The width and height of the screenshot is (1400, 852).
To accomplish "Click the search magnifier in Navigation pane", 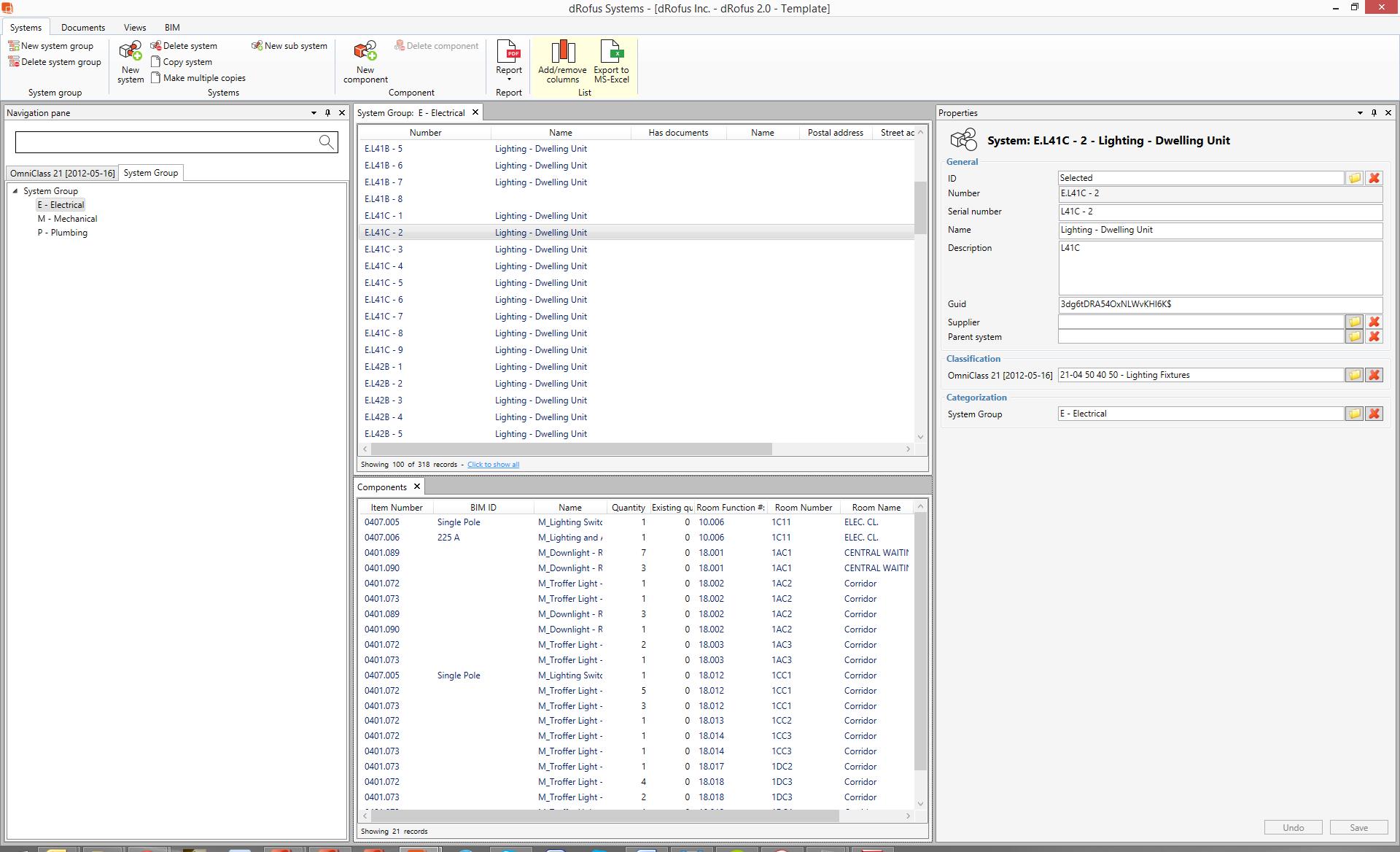I will [x=327, y=142].
